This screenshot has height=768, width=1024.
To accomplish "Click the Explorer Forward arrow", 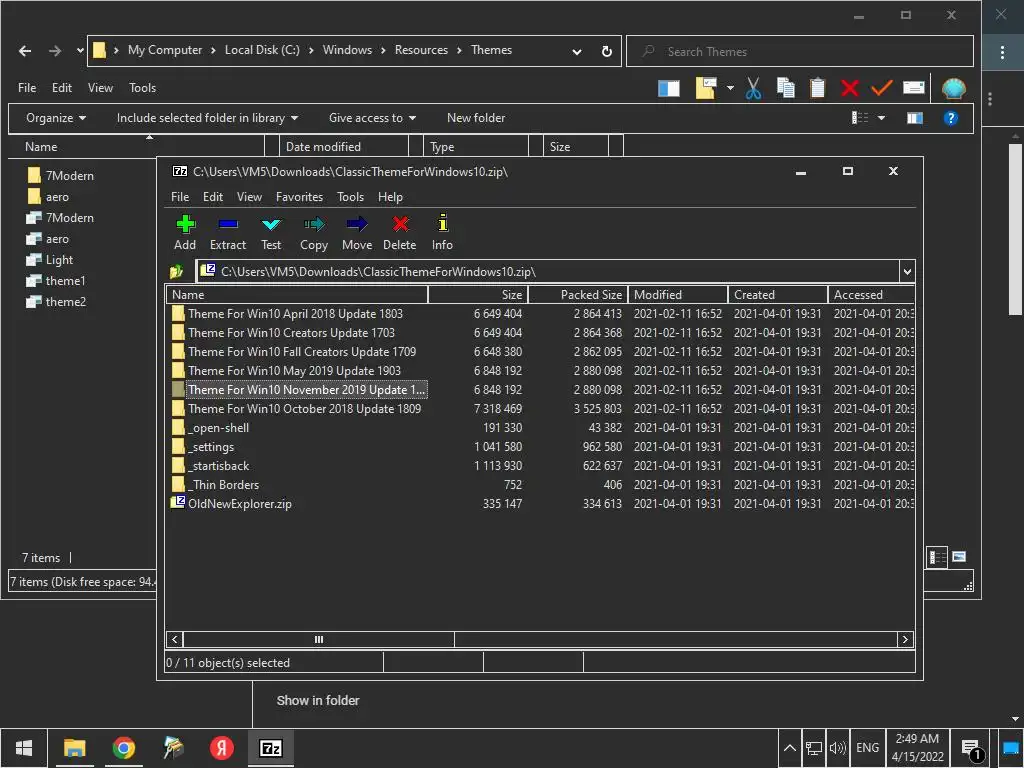I will coord(55,51).
